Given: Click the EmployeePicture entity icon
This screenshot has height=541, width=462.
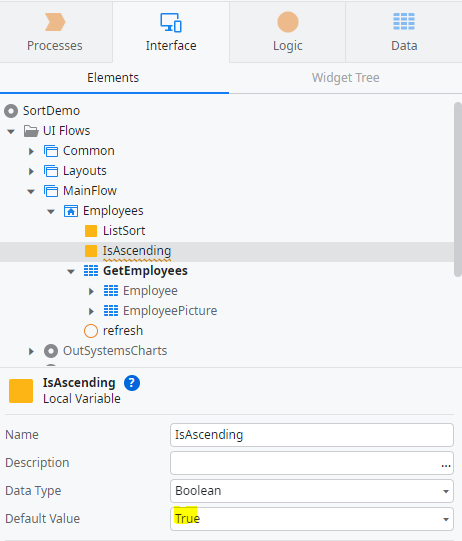Looking at the screenshot, I should 111,311.
